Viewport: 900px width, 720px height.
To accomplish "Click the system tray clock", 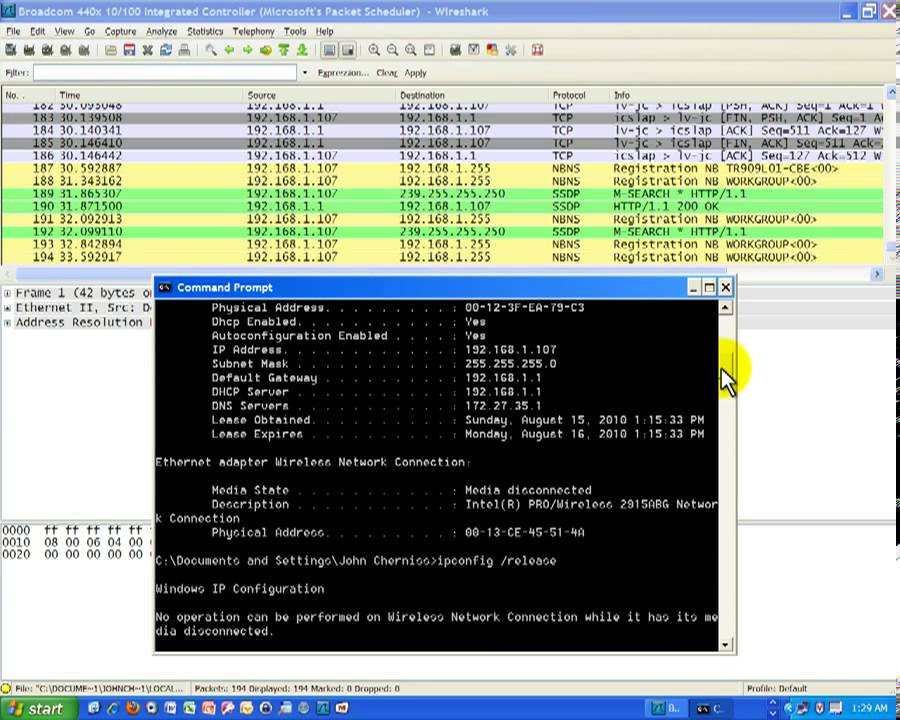I will point(870,709).
